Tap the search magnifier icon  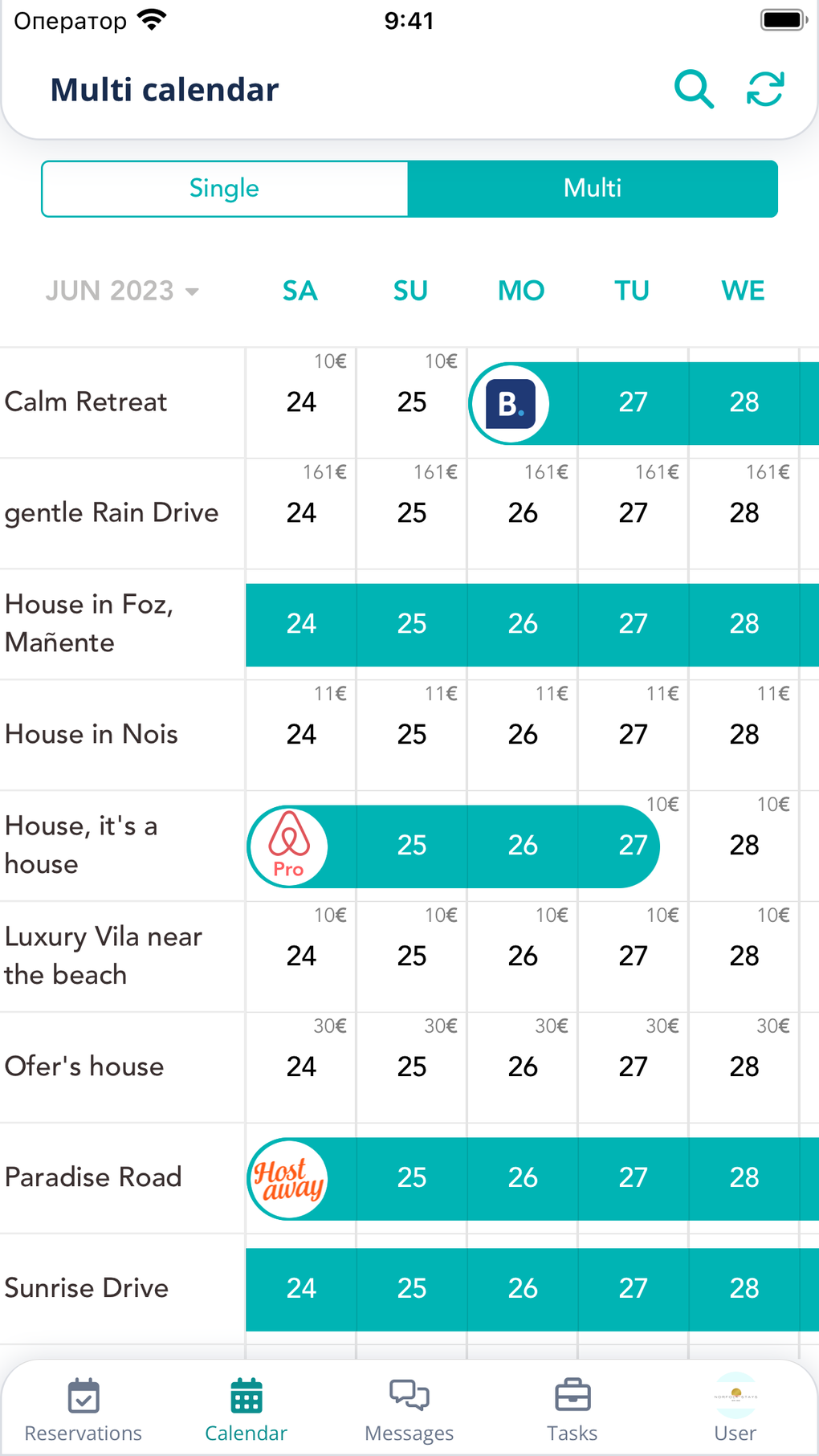click(x=694, y=89)
